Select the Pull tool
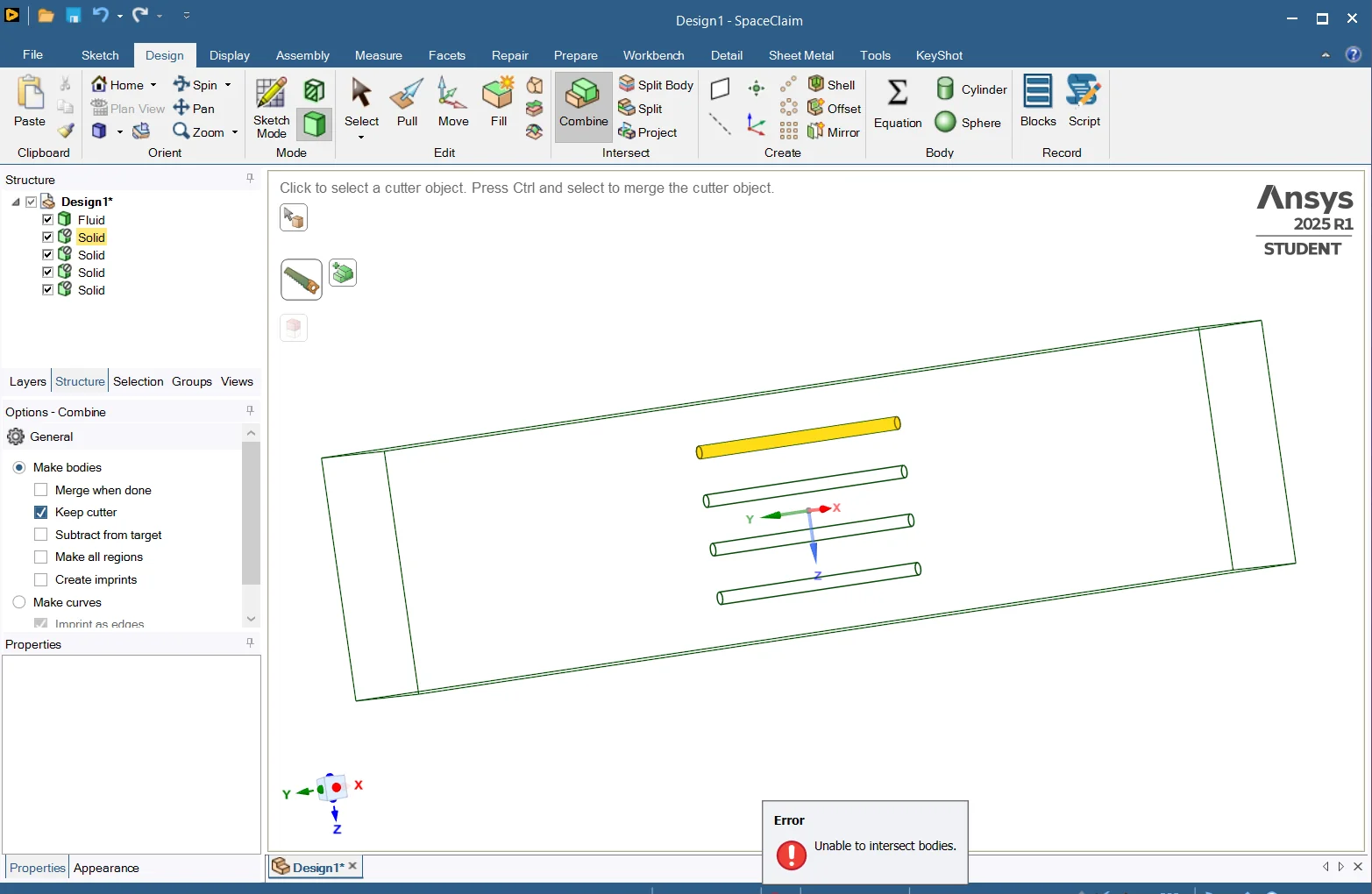1372x894 pixels. 405,103
